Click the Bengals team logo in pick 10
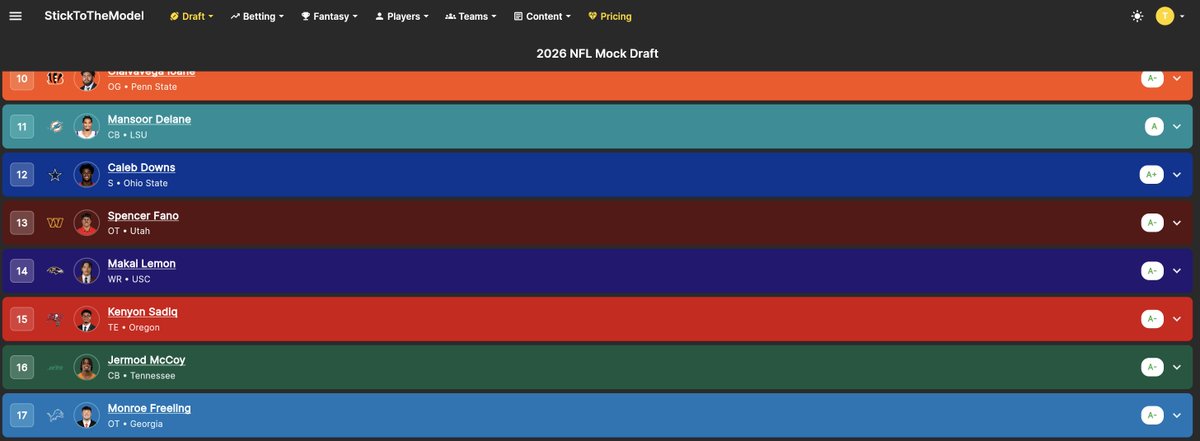Screen dimensions: 1200x441 (x=55, y=78)
